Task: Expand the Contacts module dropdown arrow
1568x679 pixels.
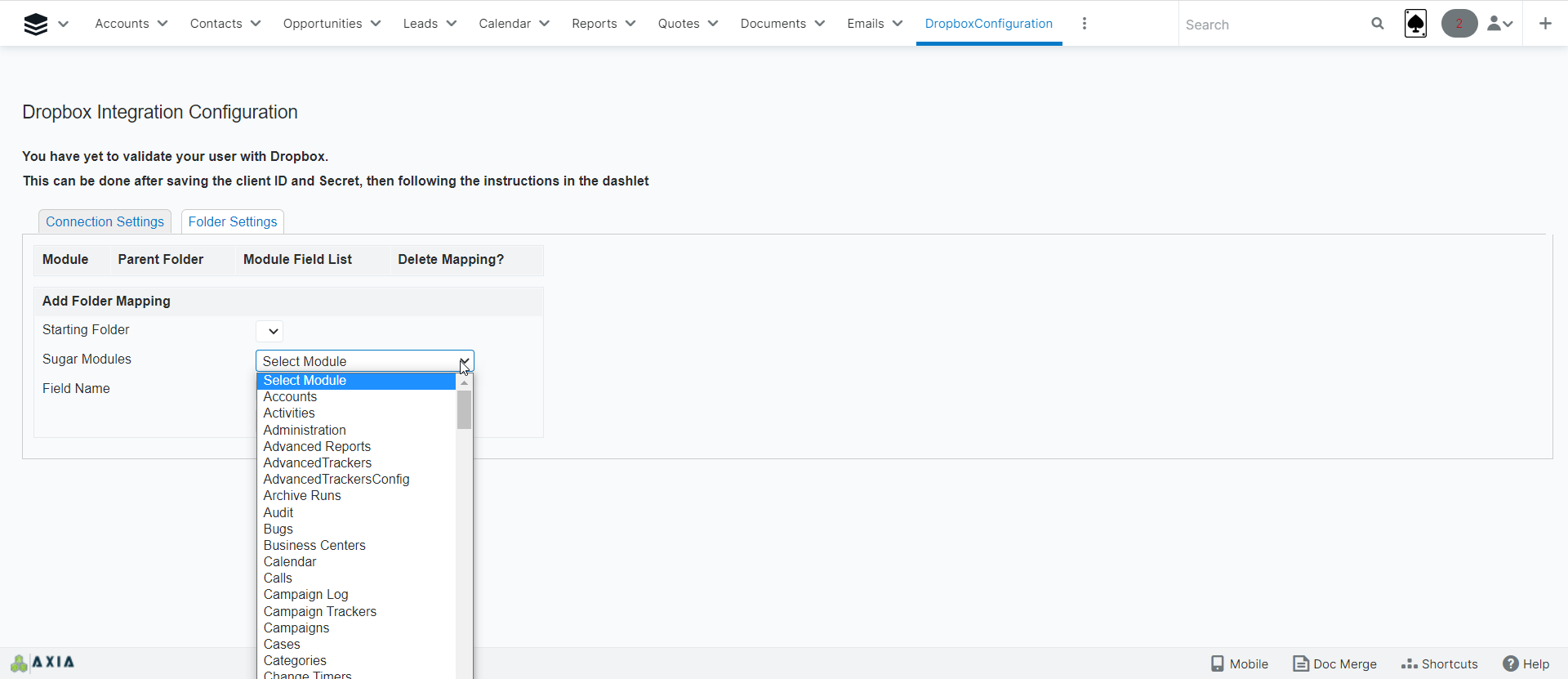Action: point(256,24)
